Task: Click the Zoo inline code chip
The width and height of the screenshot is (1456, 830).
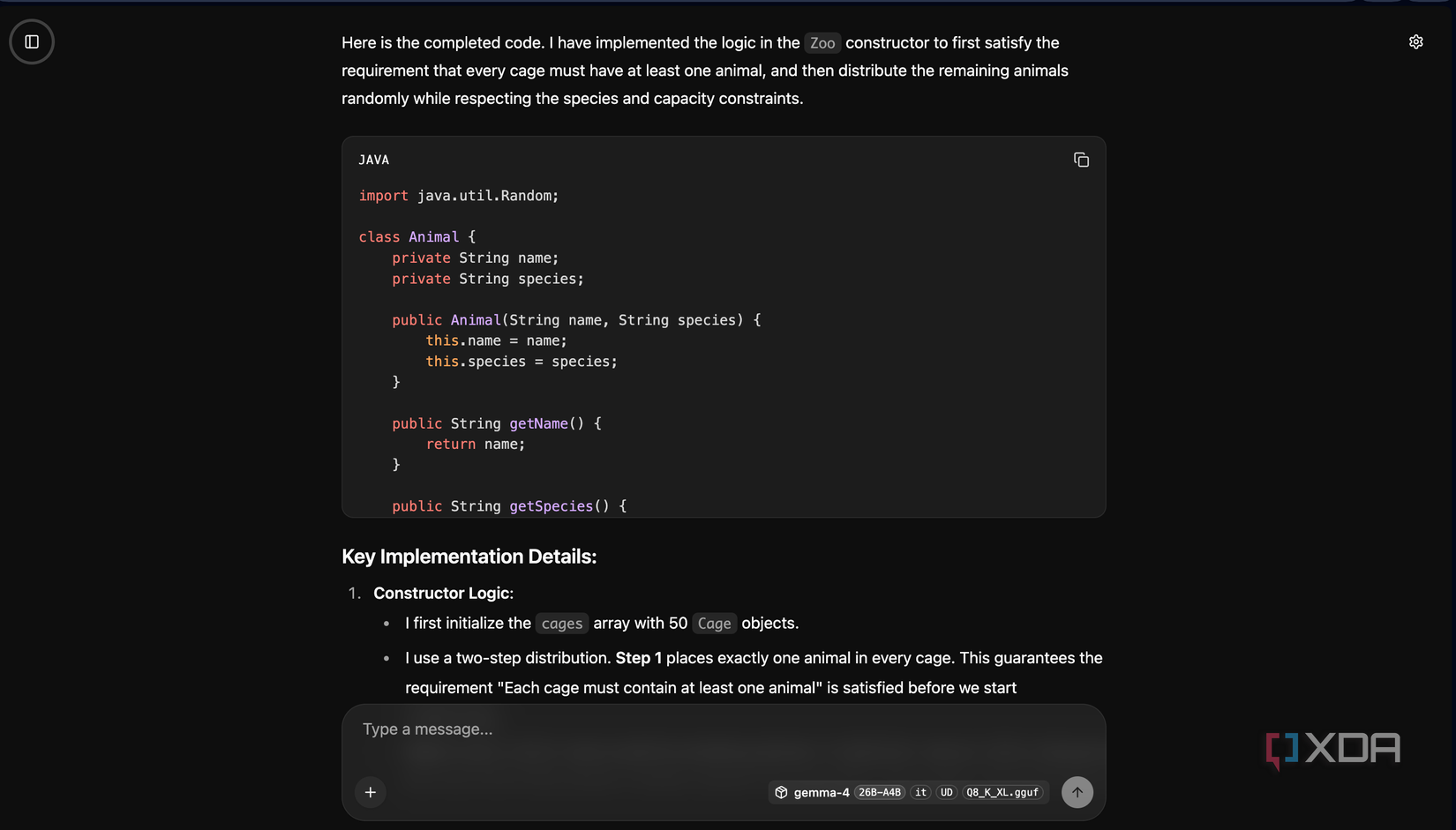Action: [x=822, y=42]
